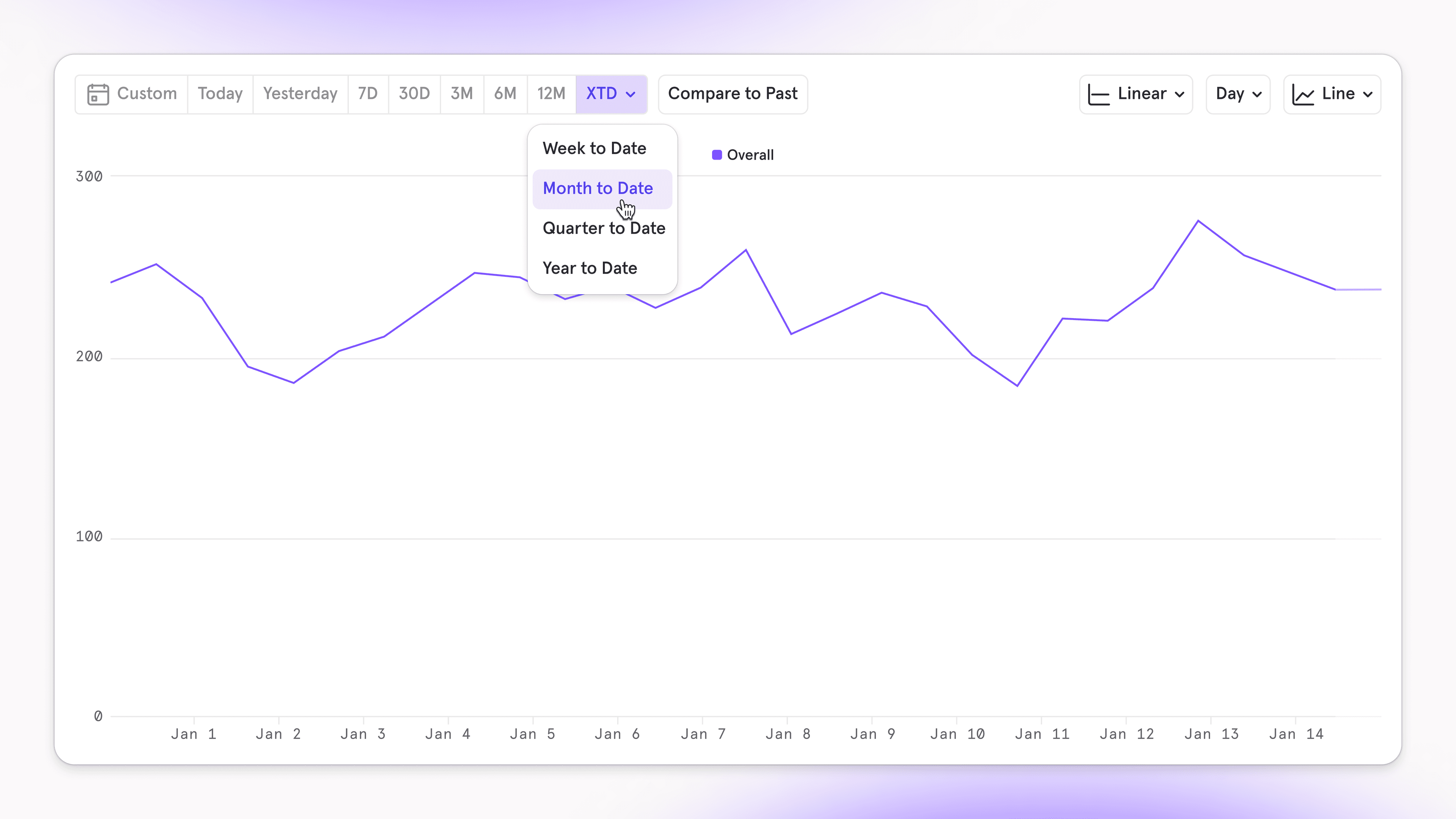
Task: Open the XTD dropdown chevron
Action: 631,94
